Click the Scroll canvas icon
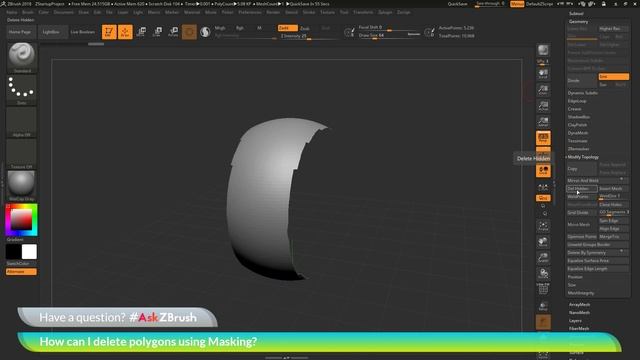The image size is (640, 360). pyautogui.click(x=543, y=74)
